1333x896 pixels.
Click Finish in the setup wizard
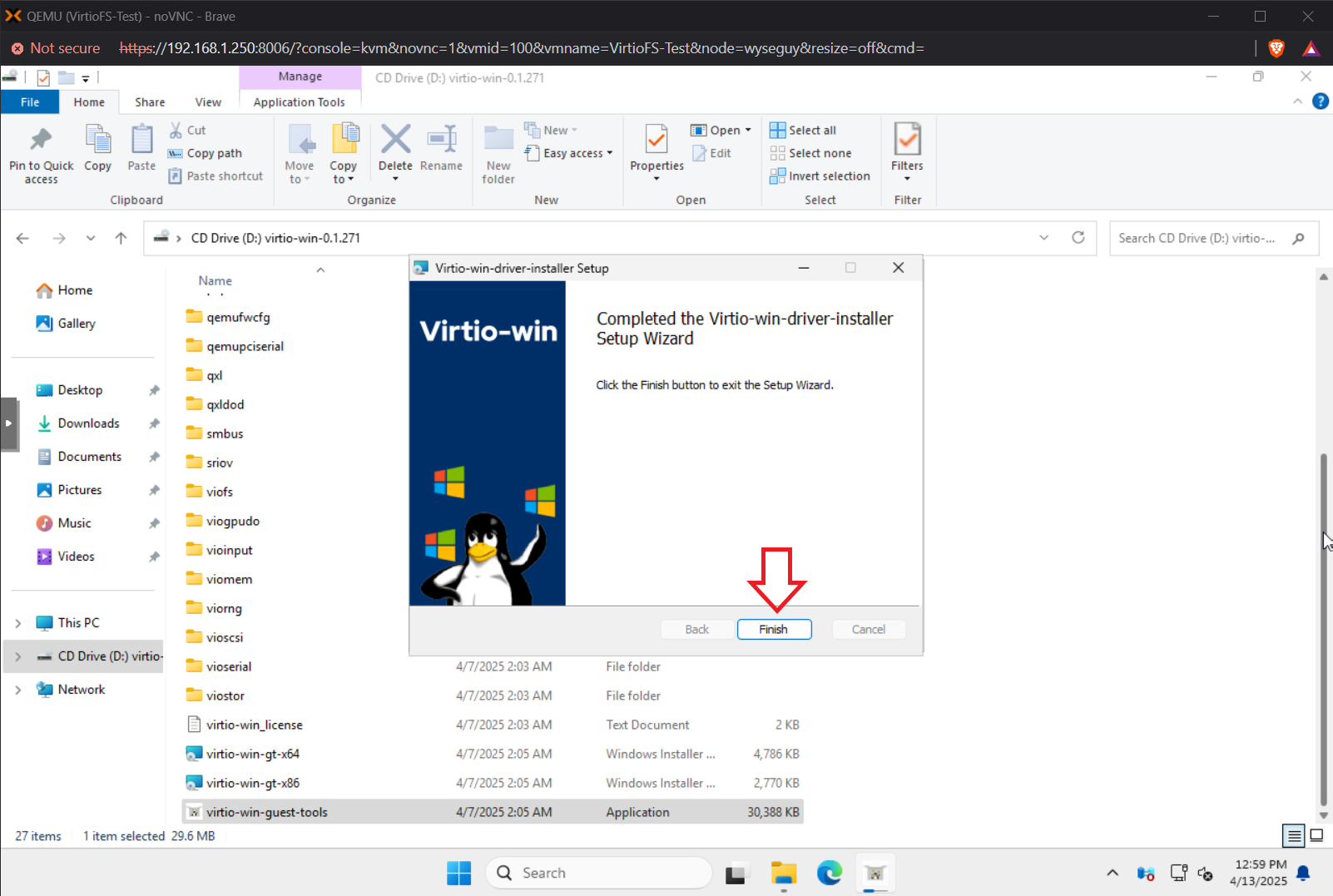tap(773, 629)
